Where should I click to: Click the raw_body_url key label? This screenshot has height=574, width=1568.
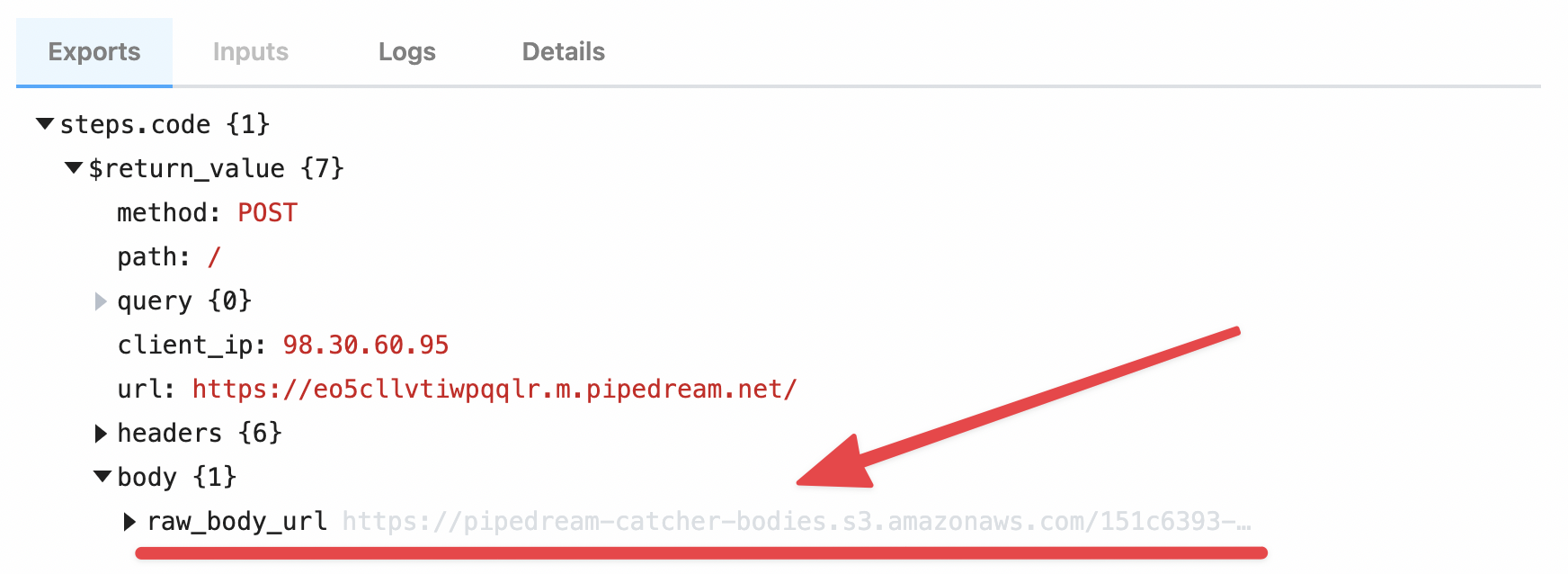tap(237, 522)
